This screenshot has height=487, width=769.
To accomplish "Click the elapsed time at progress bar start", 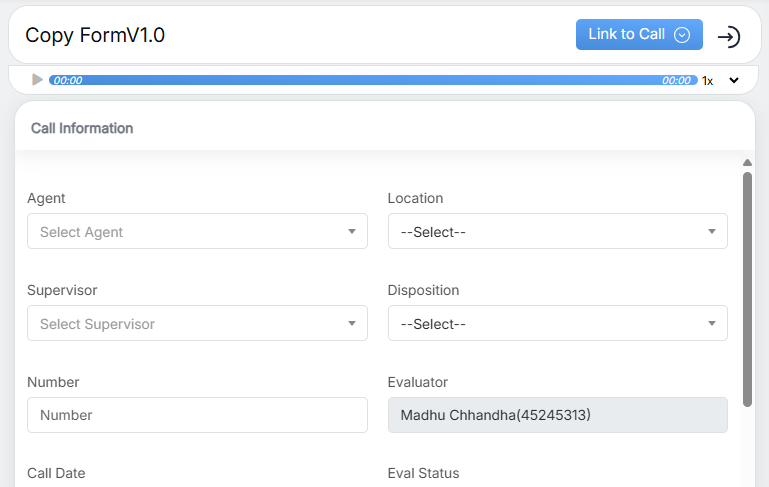I will coord(67,80).
